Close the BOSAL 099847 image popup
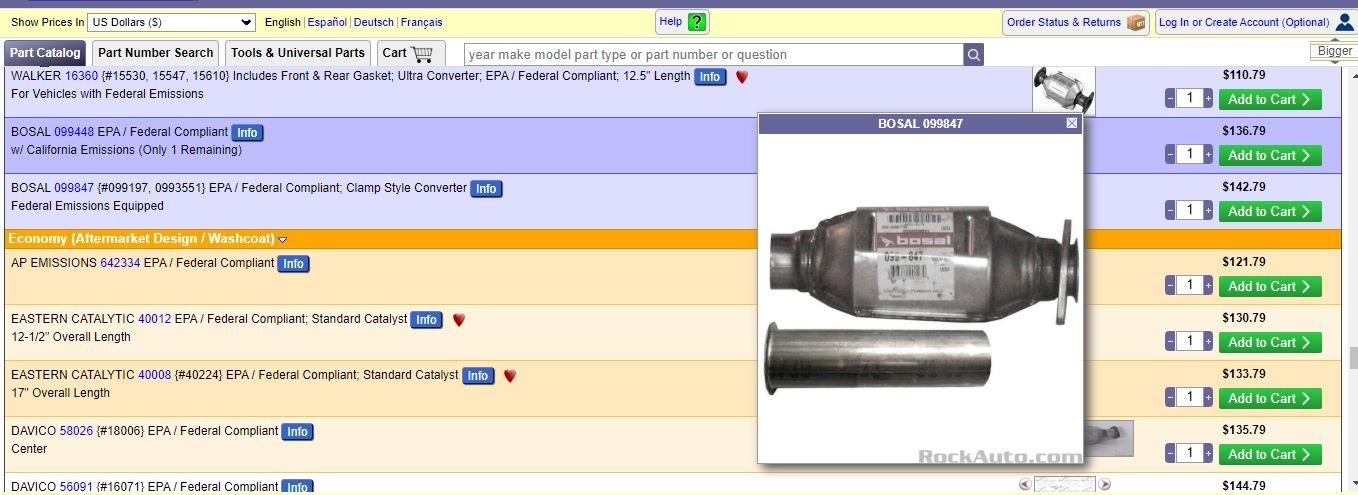The width and height of the screenshot is (1358, 495). click(x=1072, y=123)
